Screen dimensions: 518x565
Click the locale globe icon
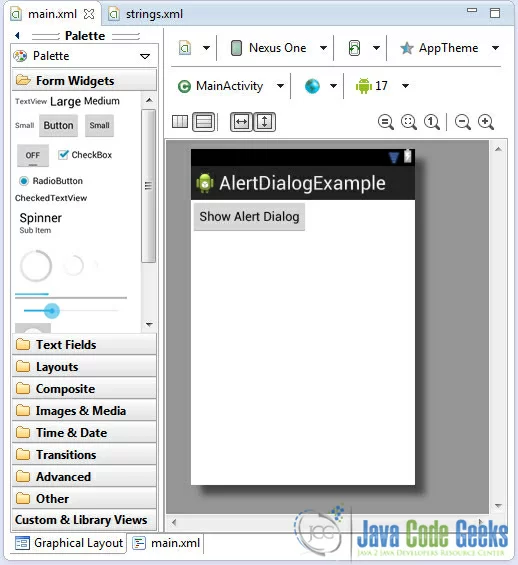point(312,86)
